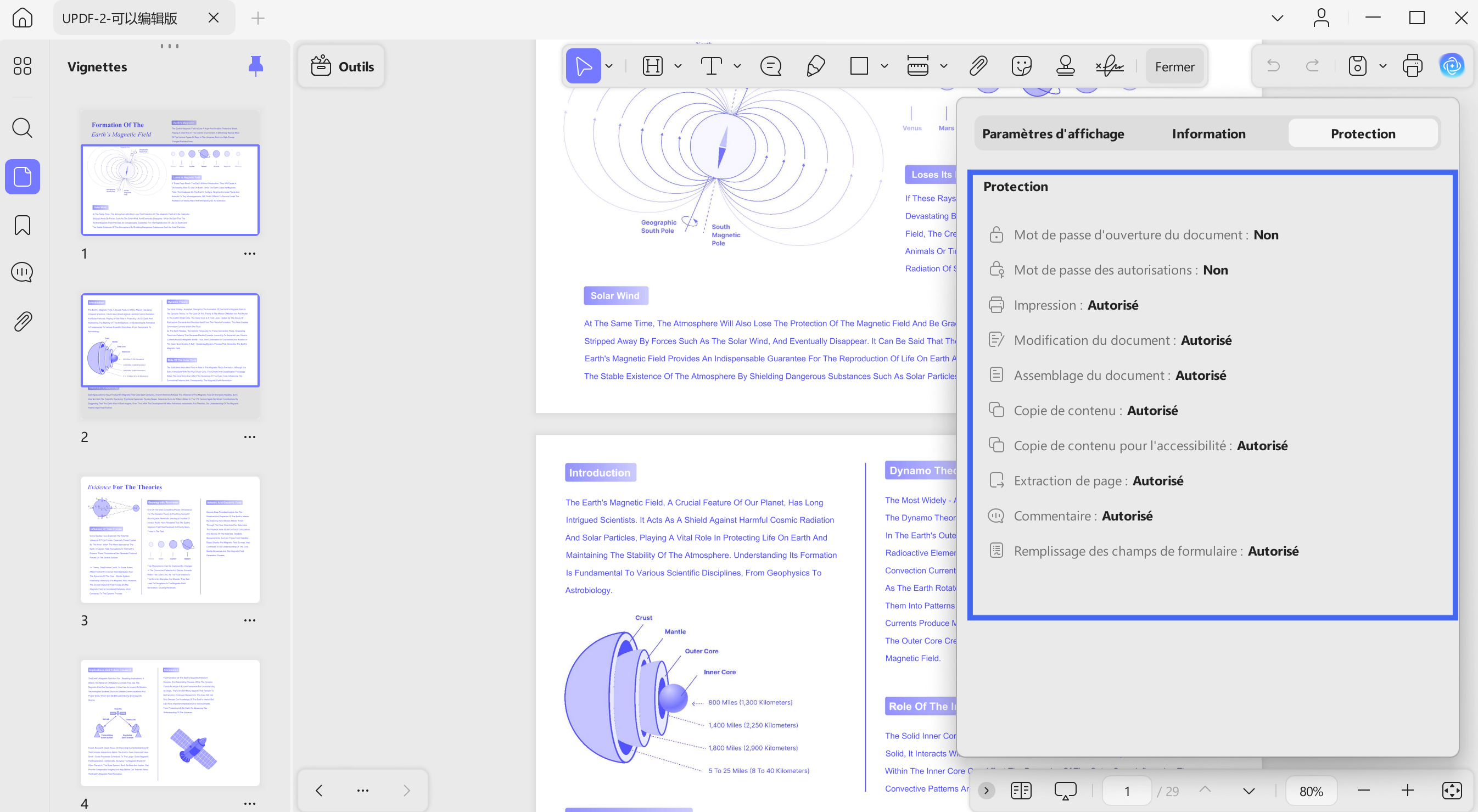Expand the rectangle shape dropdown arrow

(884, 66)
